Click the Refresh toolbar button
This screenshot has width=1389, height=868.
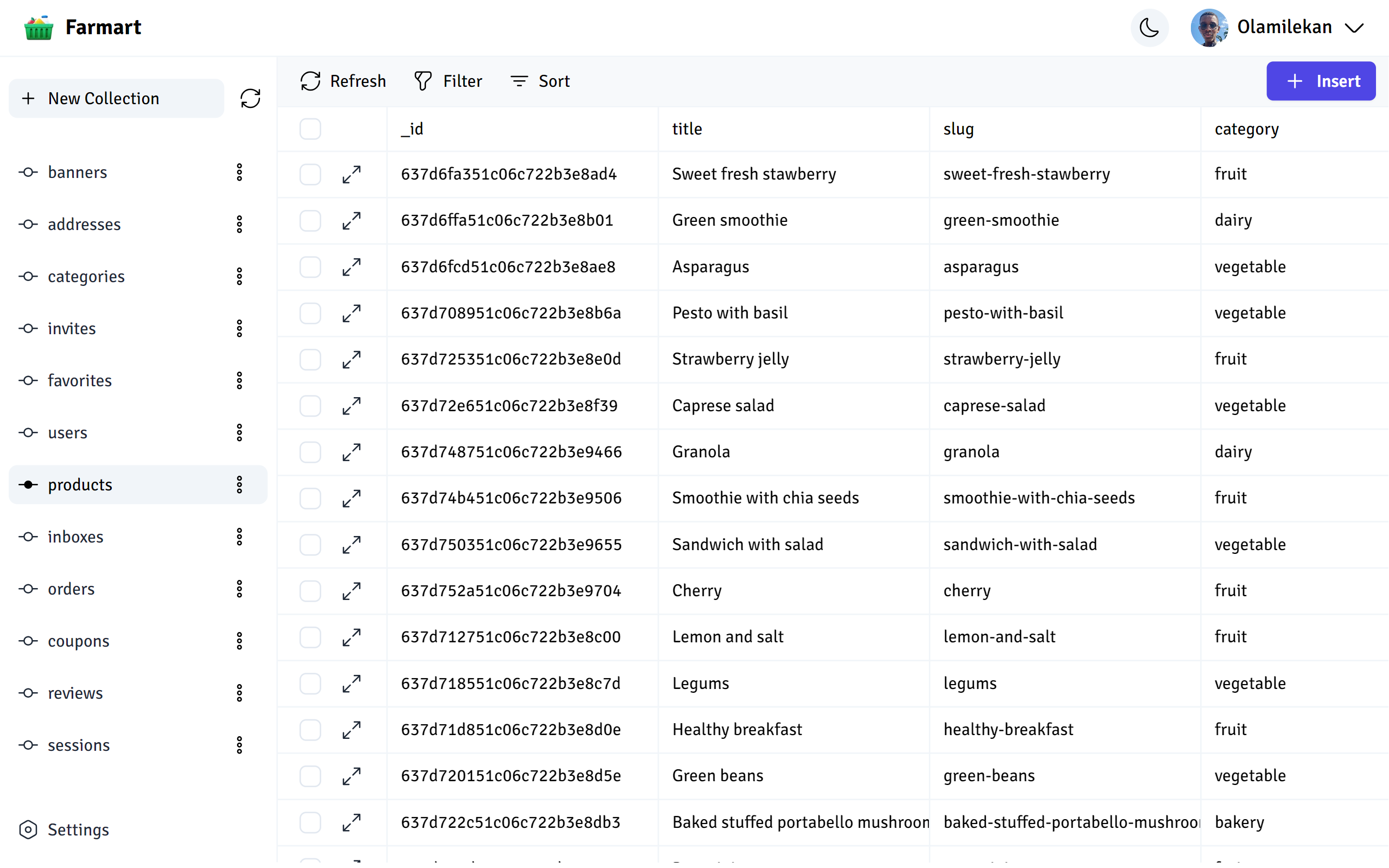(343, 81)
